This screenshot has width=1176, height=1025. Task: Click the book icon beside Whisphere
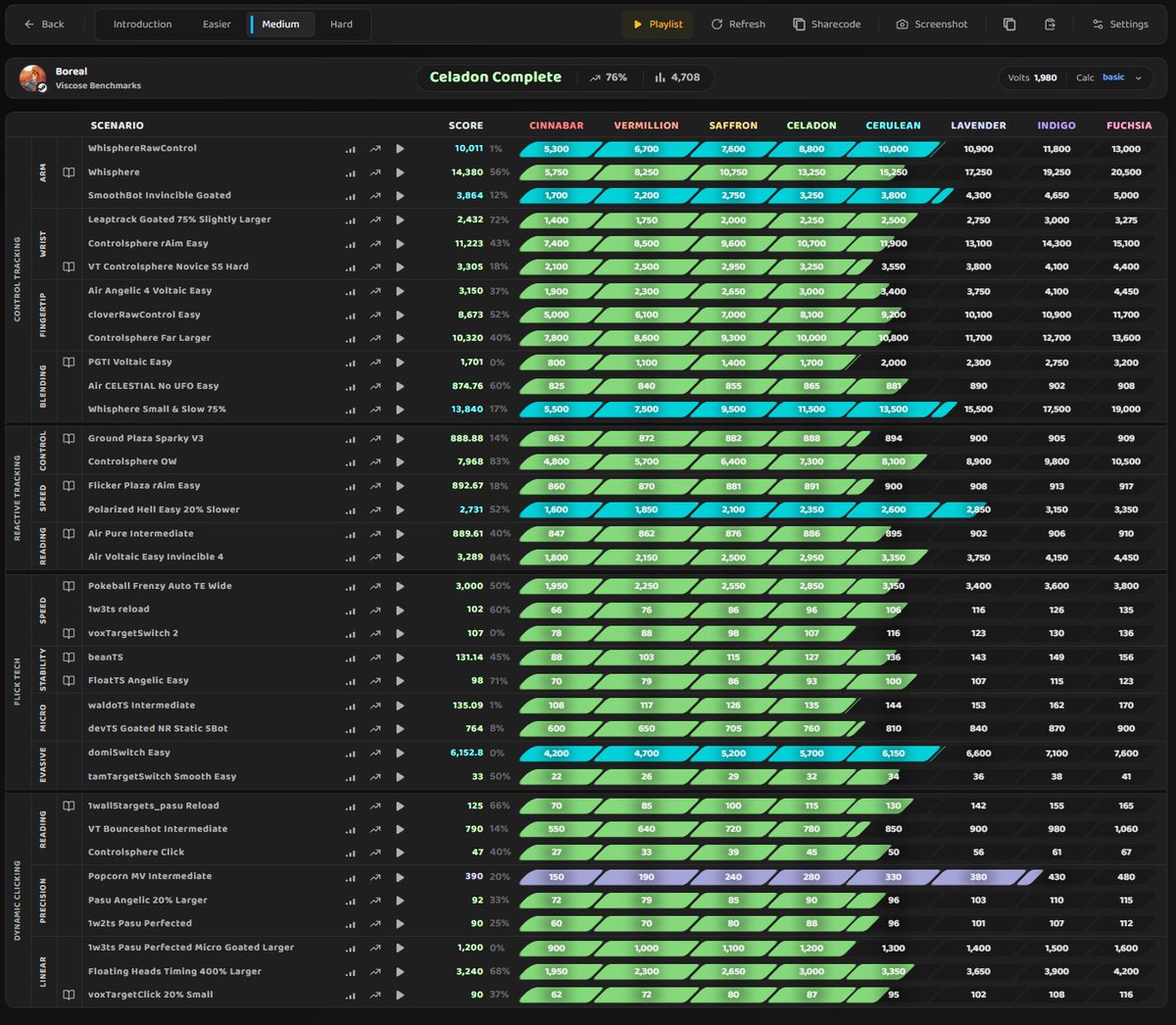coord(69,172)
